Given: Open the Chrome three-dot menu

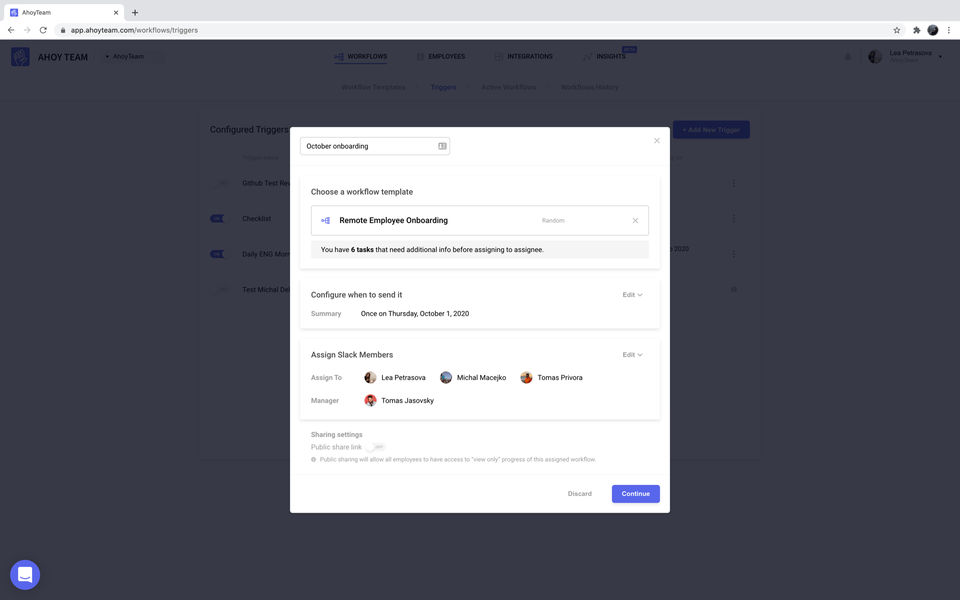Looking at the screenshot, I should (949, 30).
